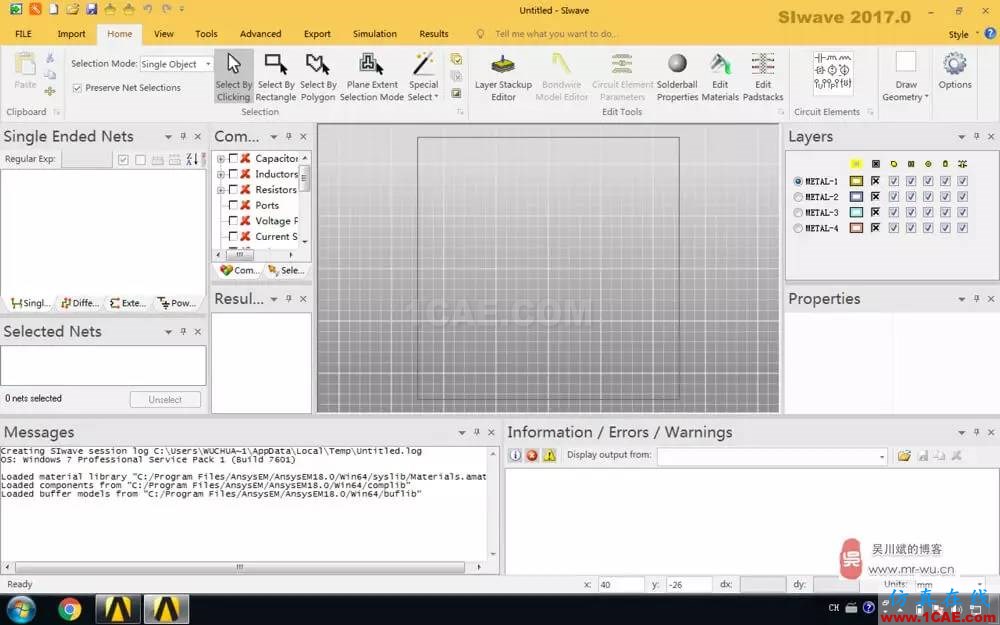This screenshot has width=1000, height=625.
Task: Select METAL-2 layer radio button
Action: (x=798, y=197)
